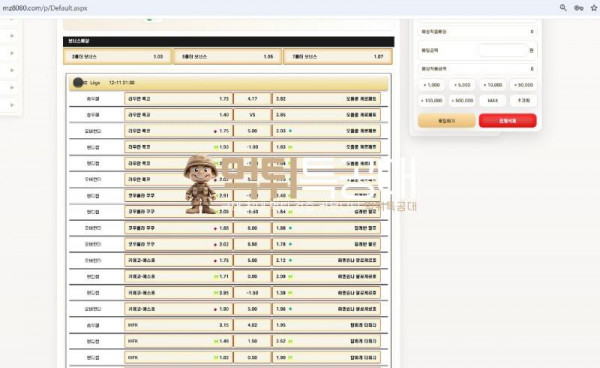Click the green H icon beside 1.71
The image size is (600, 368).
tap(216, 277)
